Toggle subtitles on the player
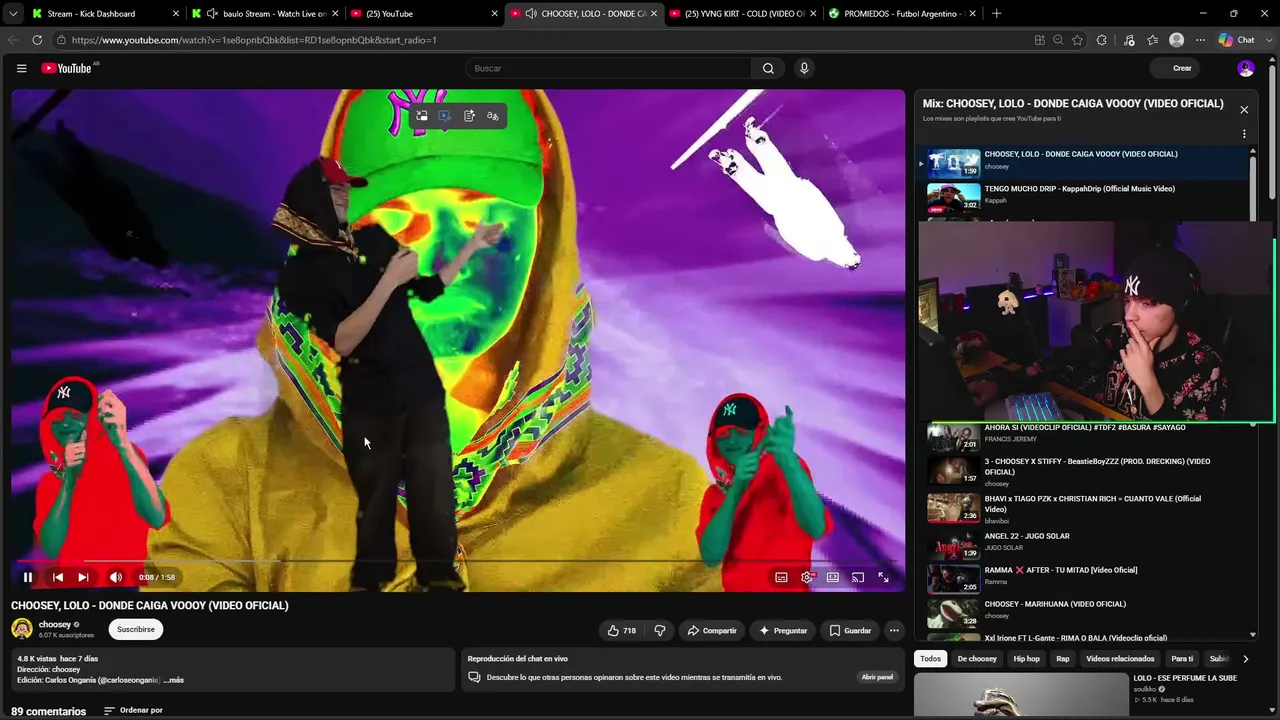The width and height of the screenshot is (1280, 720). pyautogui.click(x=782, y=577)
